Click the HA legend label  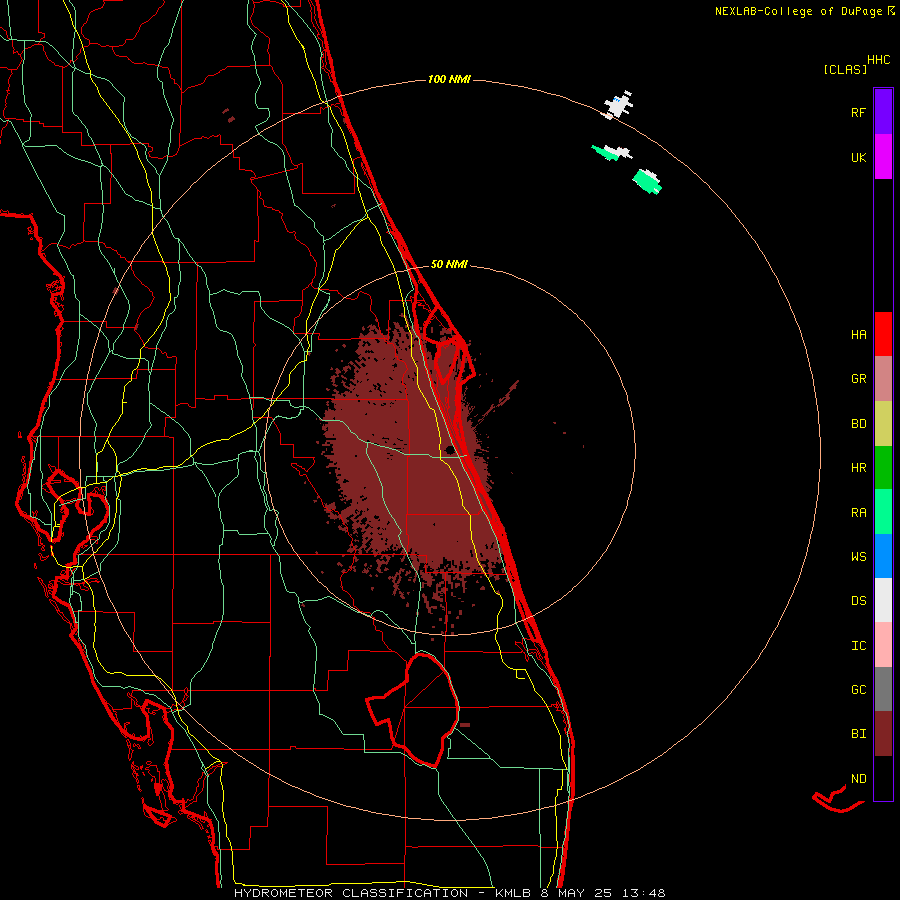tap(858, 335)
